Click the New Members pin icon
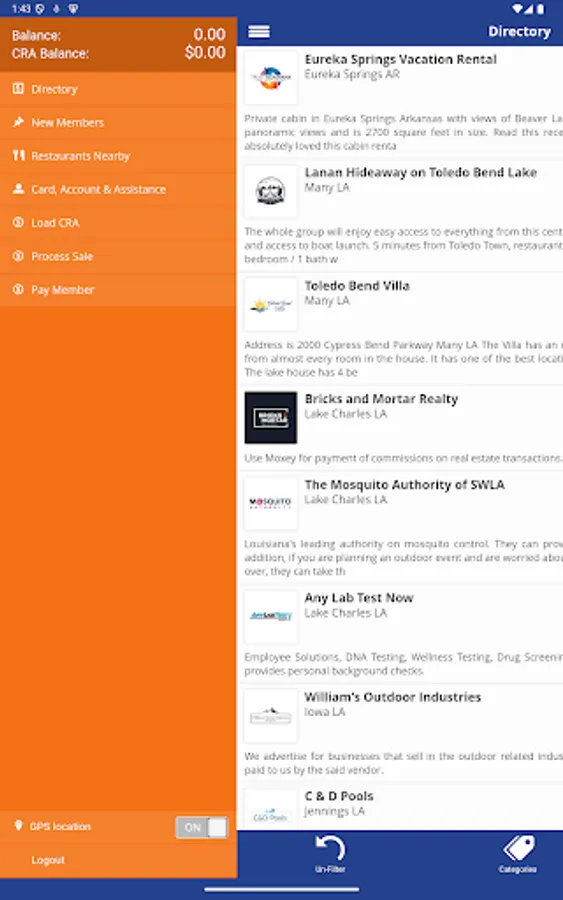 tap(18, 122)
